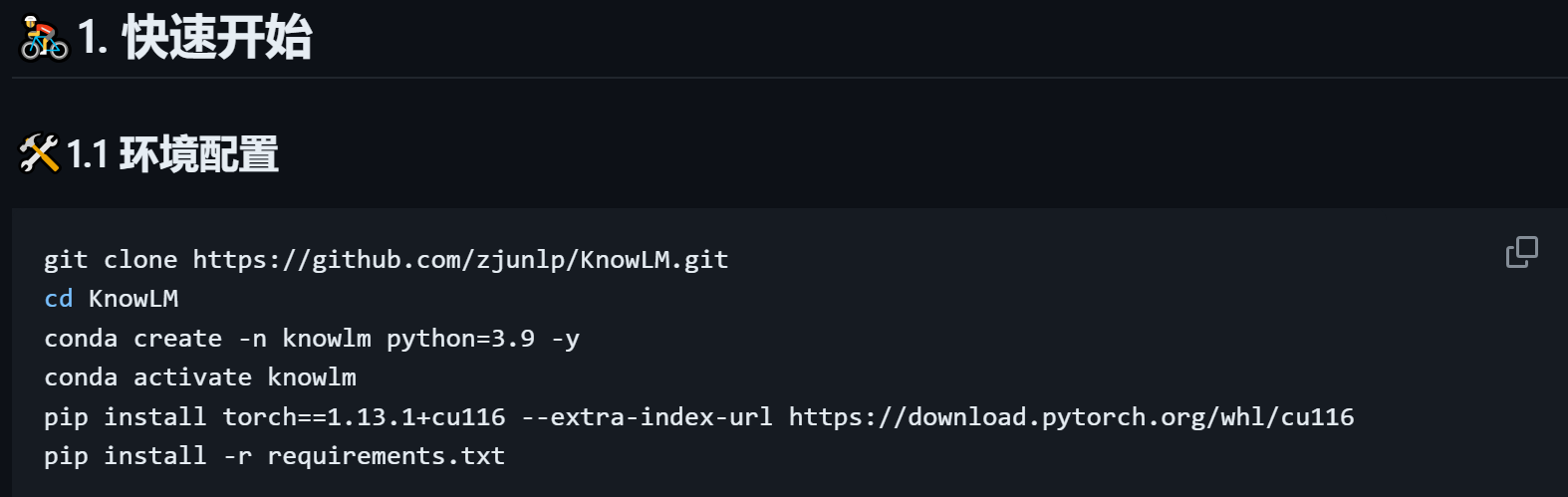This screenshot has height=497, width=1568.
Task: Click the hammer and wrench emoji
Action: (40, 154)
